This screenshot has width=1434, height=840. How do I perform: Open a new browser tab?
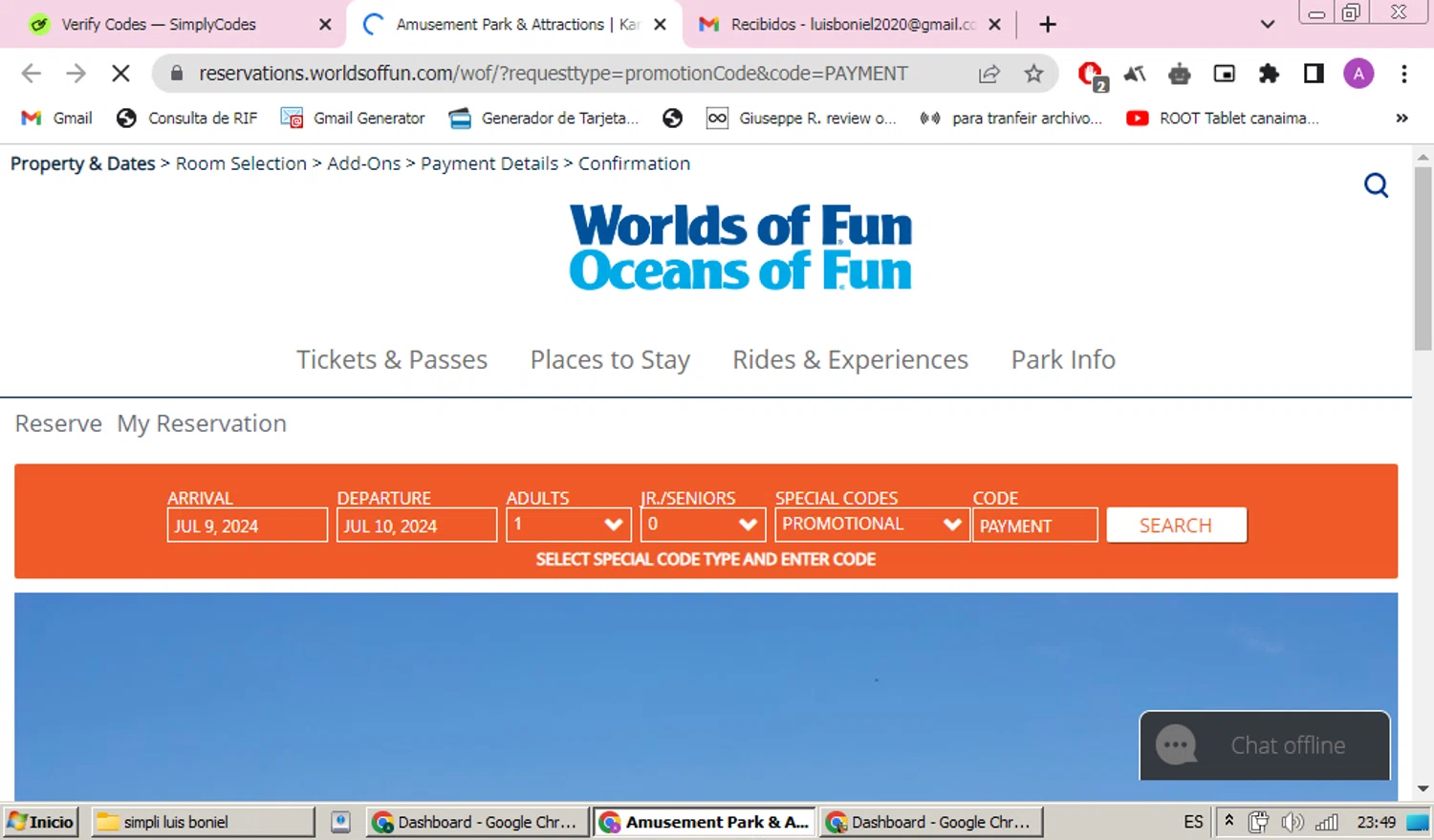1048,25
